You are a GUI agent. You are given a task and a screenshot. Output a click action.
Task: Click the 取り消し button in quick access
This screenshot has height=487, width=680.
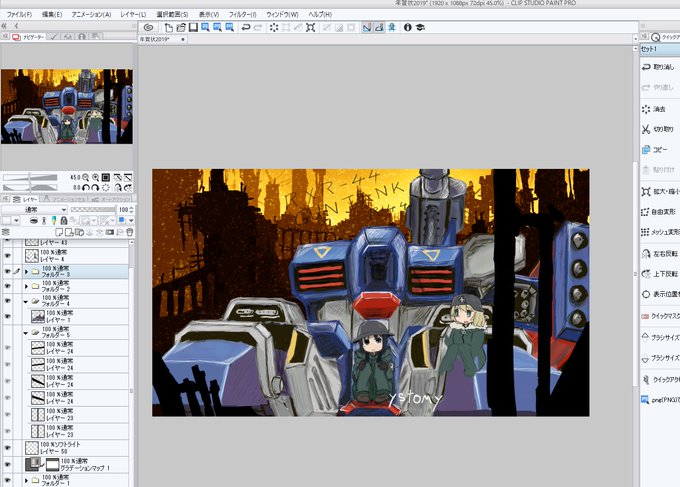[659, 67]
